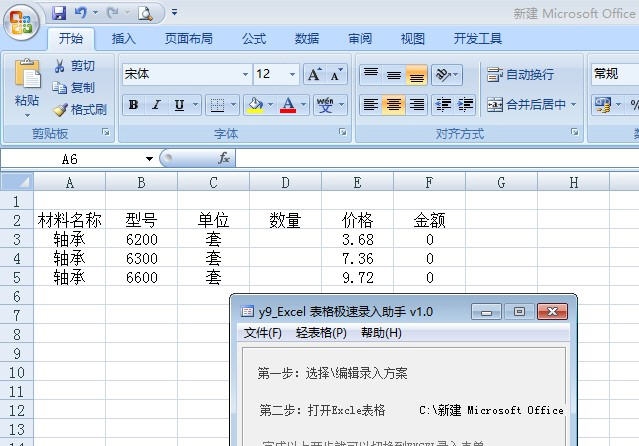Click the Select All corner button
This screenshot has height=446, width=639.
coord(16,182)
